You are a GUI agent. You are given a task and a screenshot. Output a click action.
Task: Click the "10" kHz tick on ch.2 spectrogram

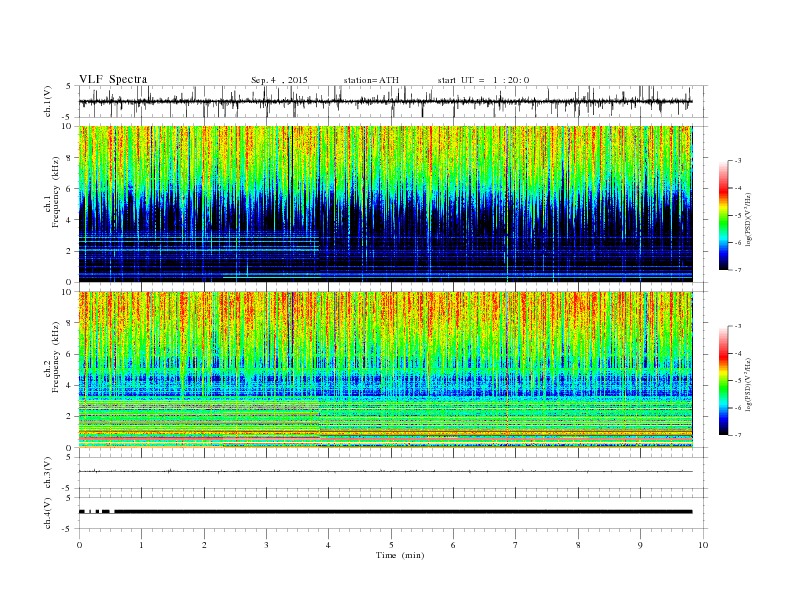point(68,292)
